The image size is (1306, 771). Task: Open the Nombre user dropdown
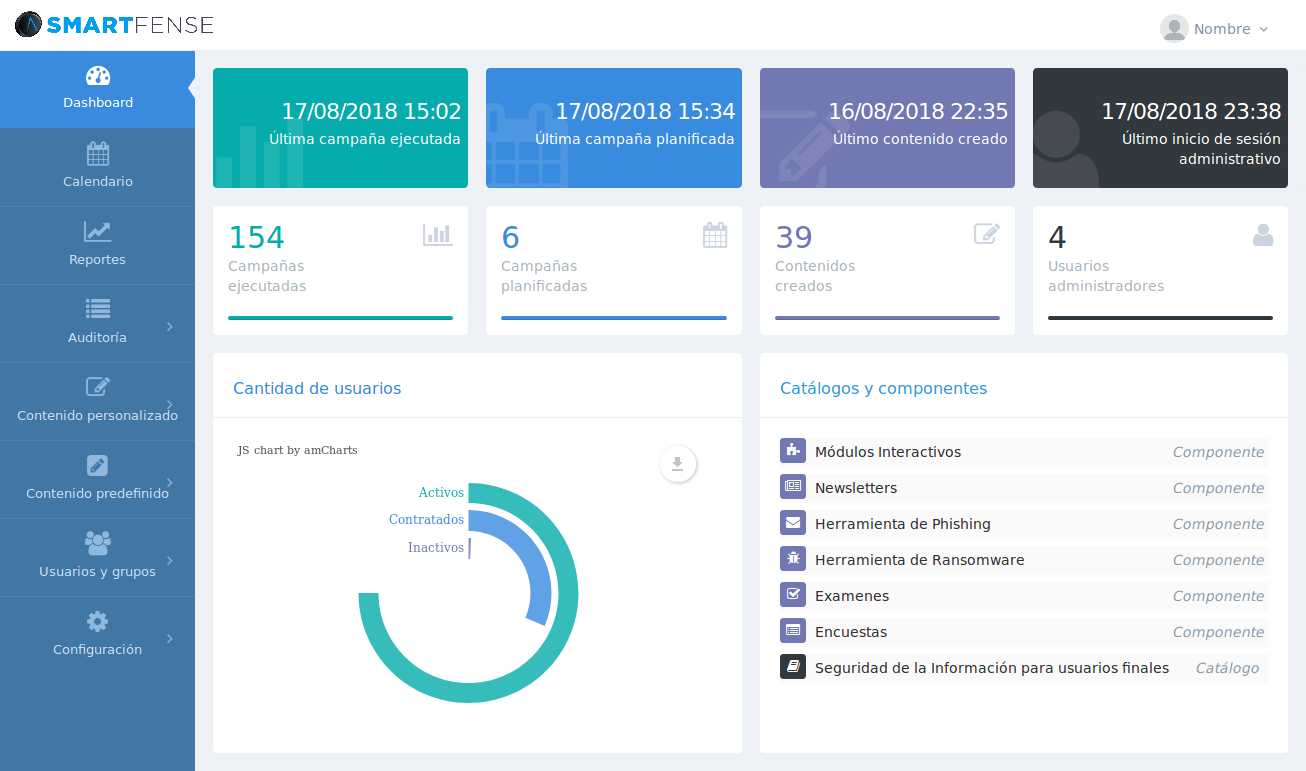pos(1216,28)
